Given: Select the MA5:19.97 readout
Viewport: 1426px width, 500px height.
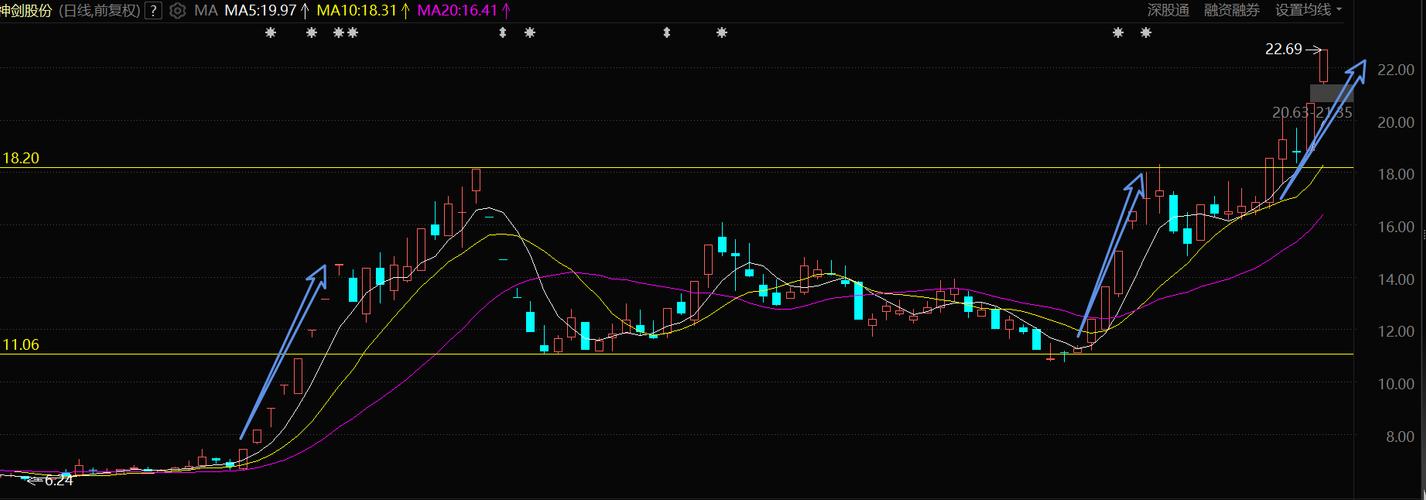Looking at the screenshot, I should 260,11.
